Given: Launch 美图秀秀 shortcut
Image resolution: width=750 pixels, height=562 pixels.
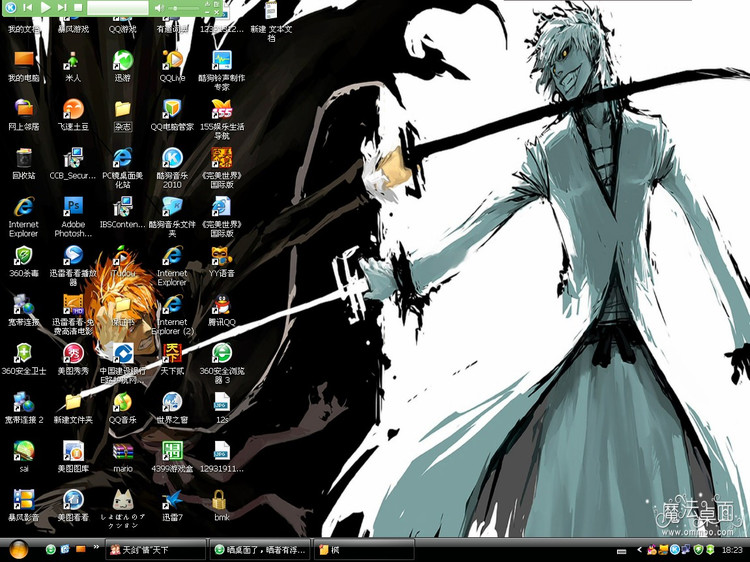Looking at the screenshot, I should pos(73,359).
